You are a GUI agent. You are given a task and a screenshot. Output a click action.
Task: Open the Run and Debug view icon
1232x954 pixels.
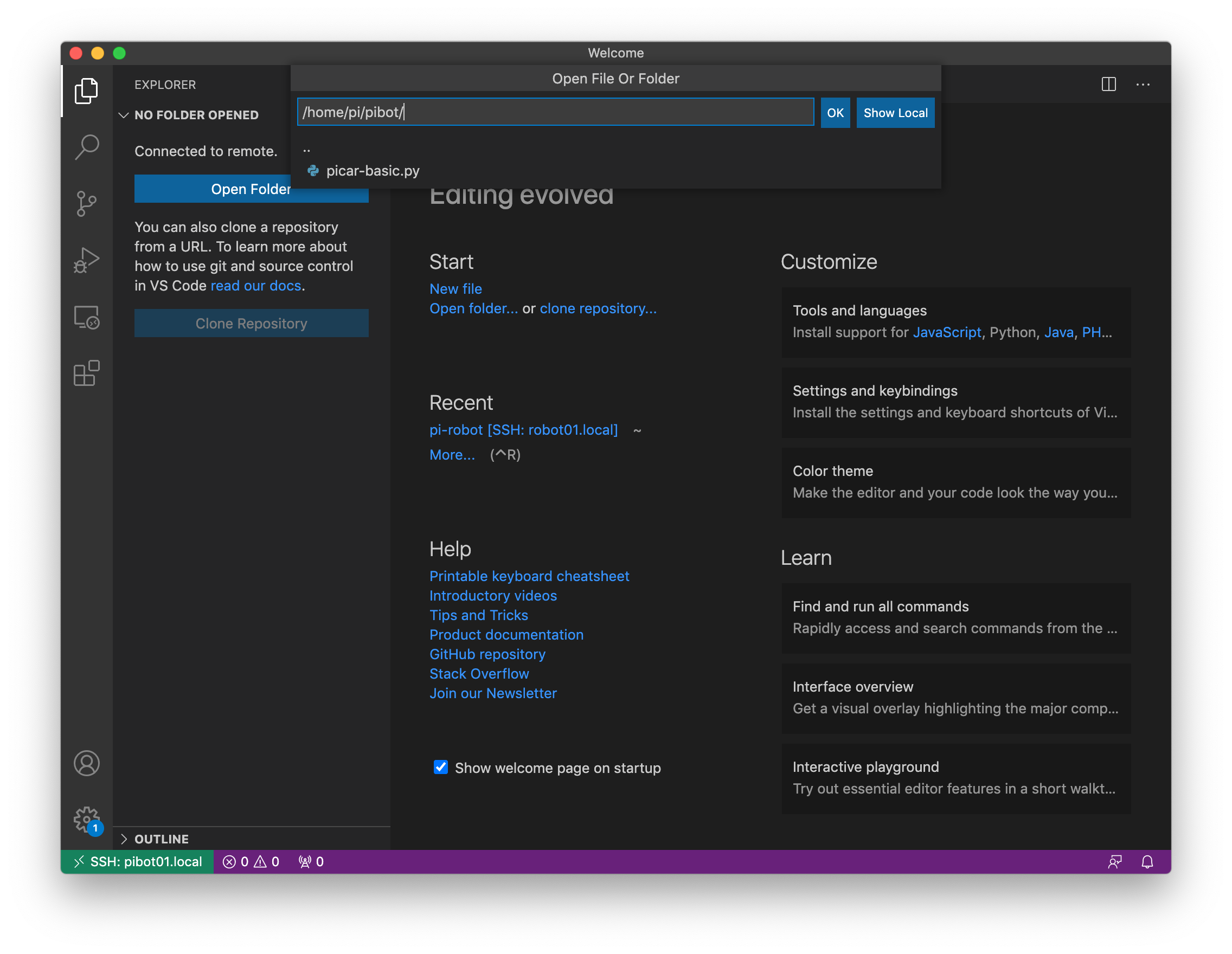[x=86, y=260]
